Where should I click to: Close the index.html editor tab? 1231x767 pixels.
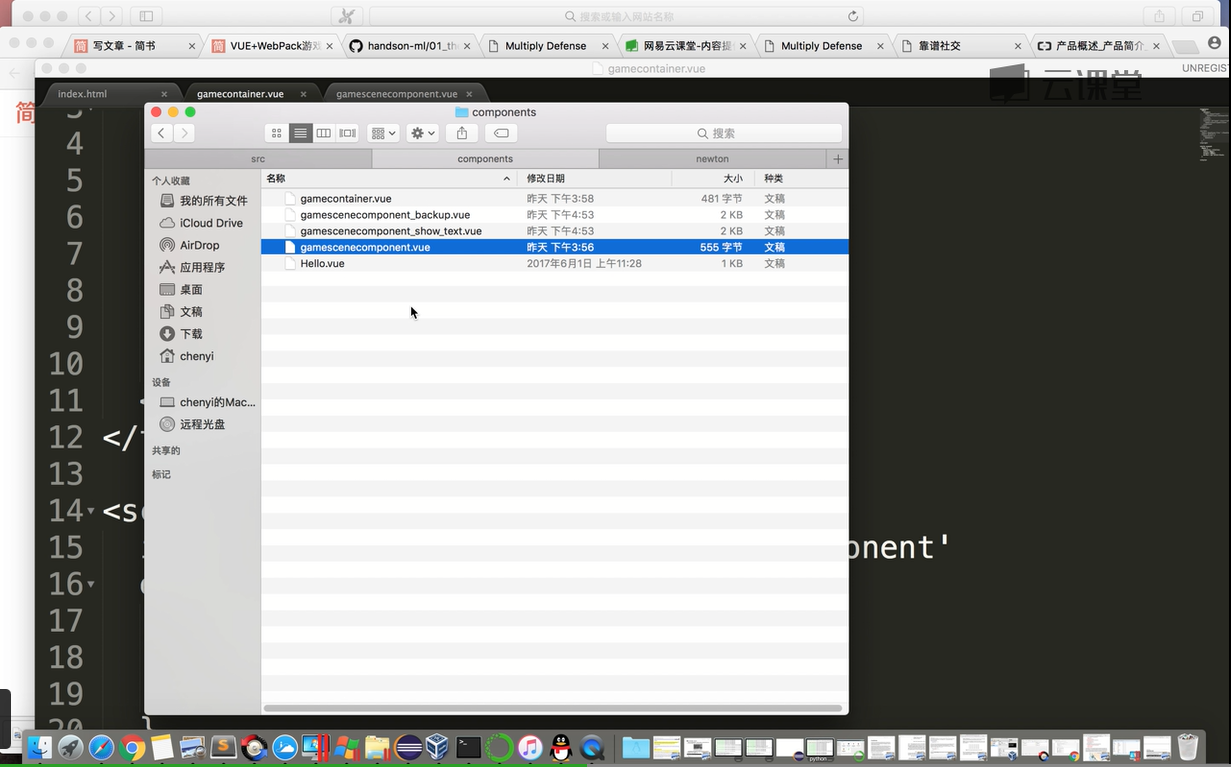click(x=164, y=94)
